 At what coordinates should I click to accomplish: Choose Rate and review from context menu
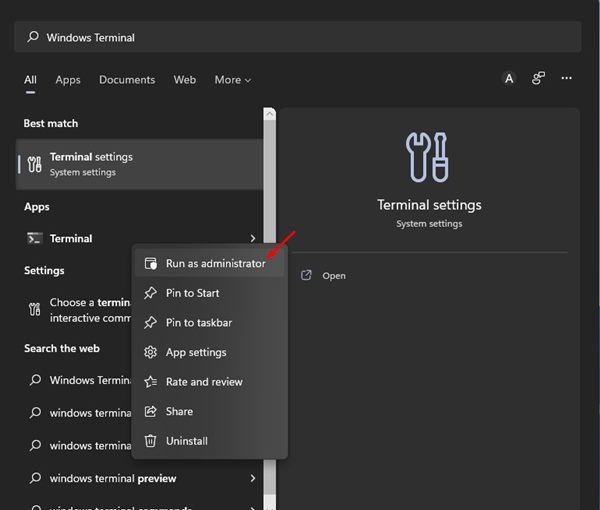pos(209,381)
